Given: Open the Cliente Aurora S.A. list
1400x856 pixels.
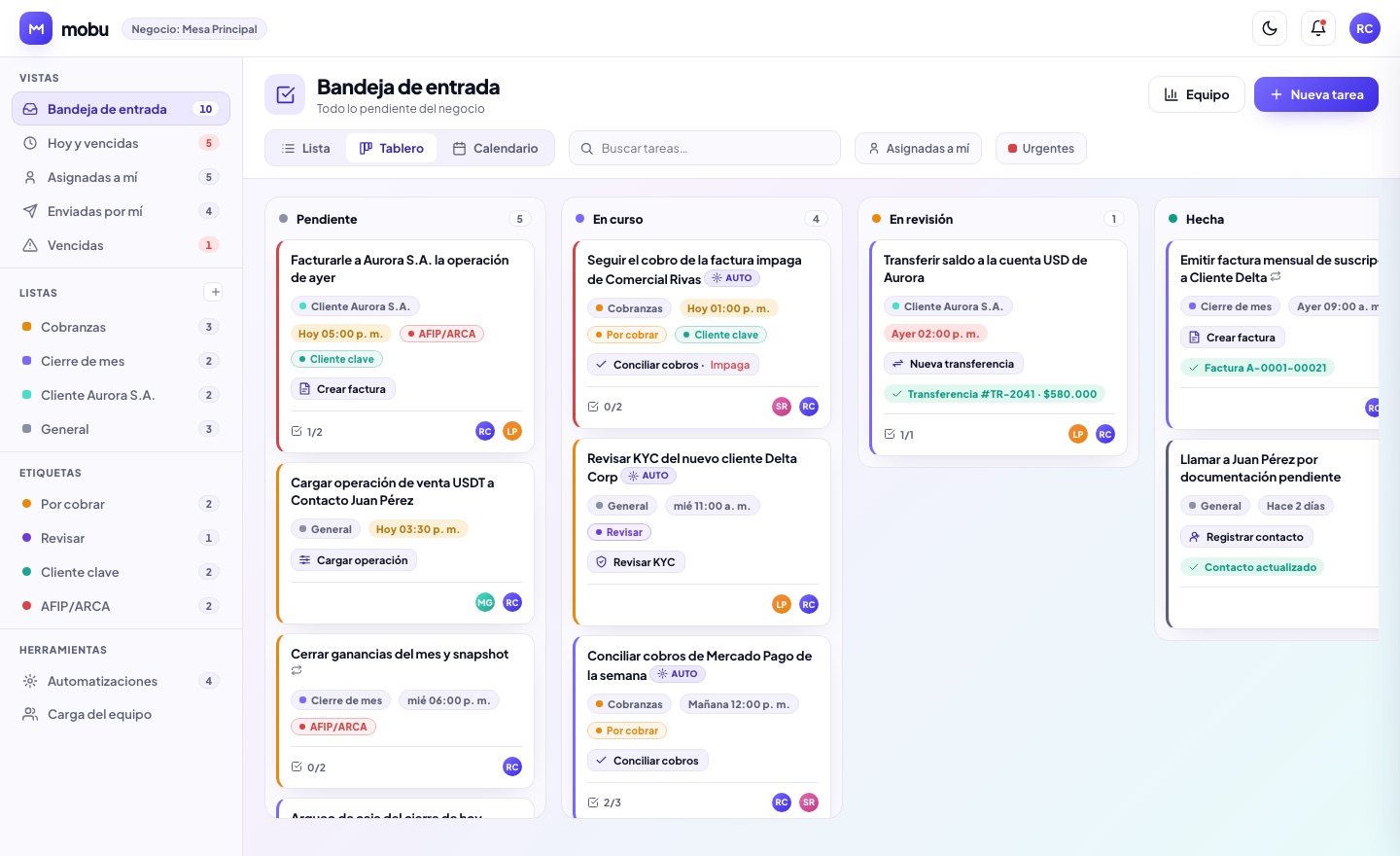Looking at the screenshot, I should click(121, 395).
